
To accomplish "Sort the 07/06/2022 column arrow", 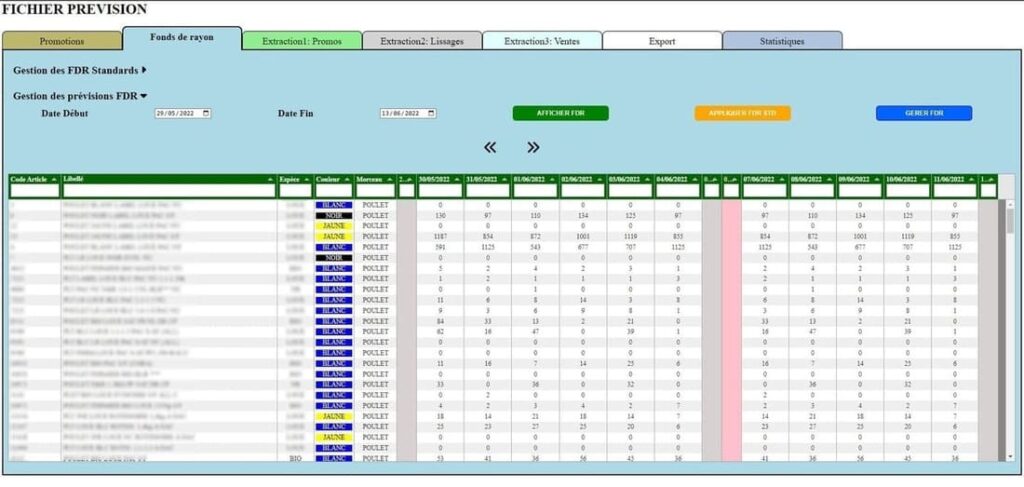I will pyautogui.click(x=781, y=179).
